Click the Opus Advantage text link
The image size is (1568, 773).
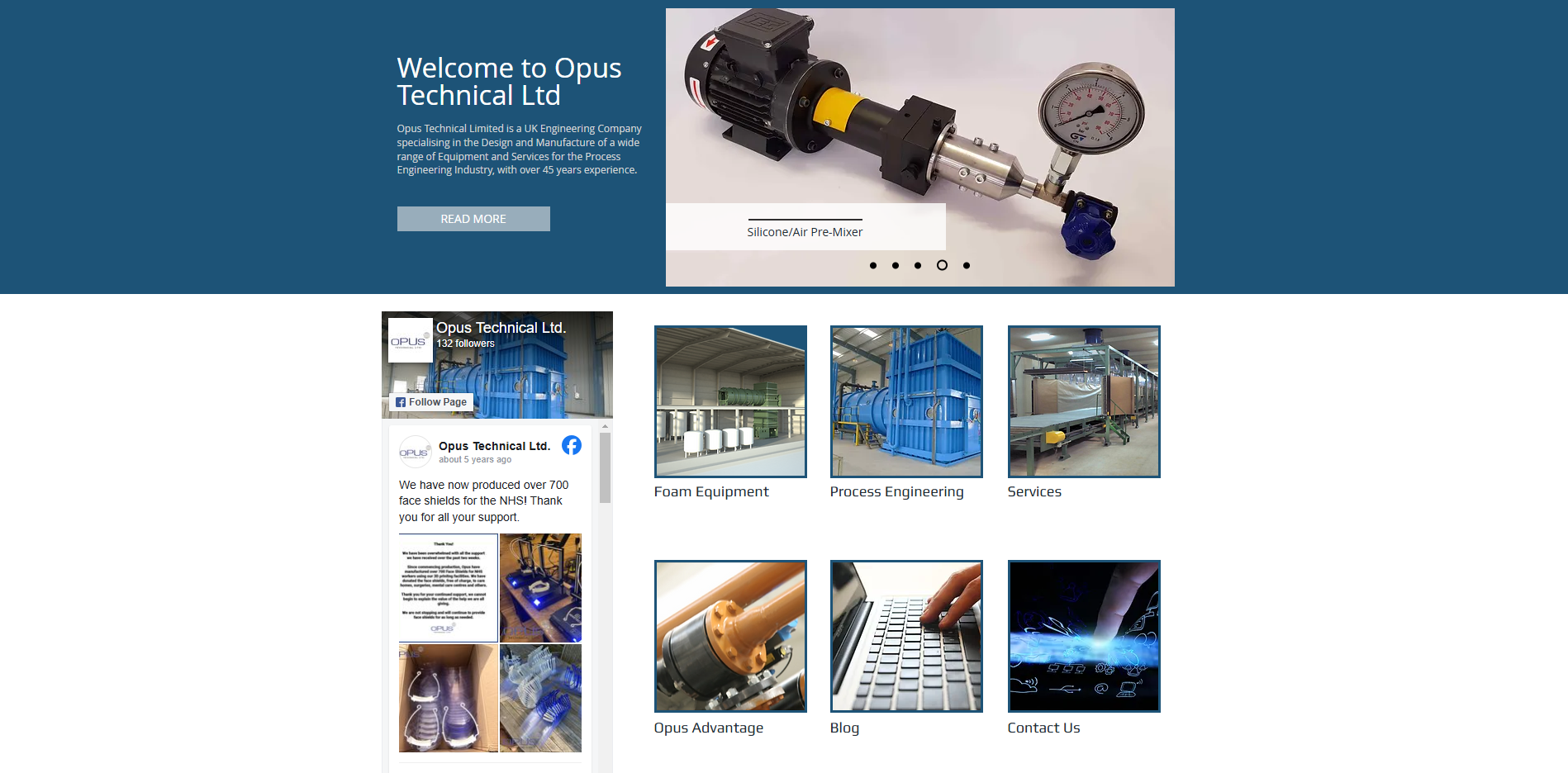point(709,728)
